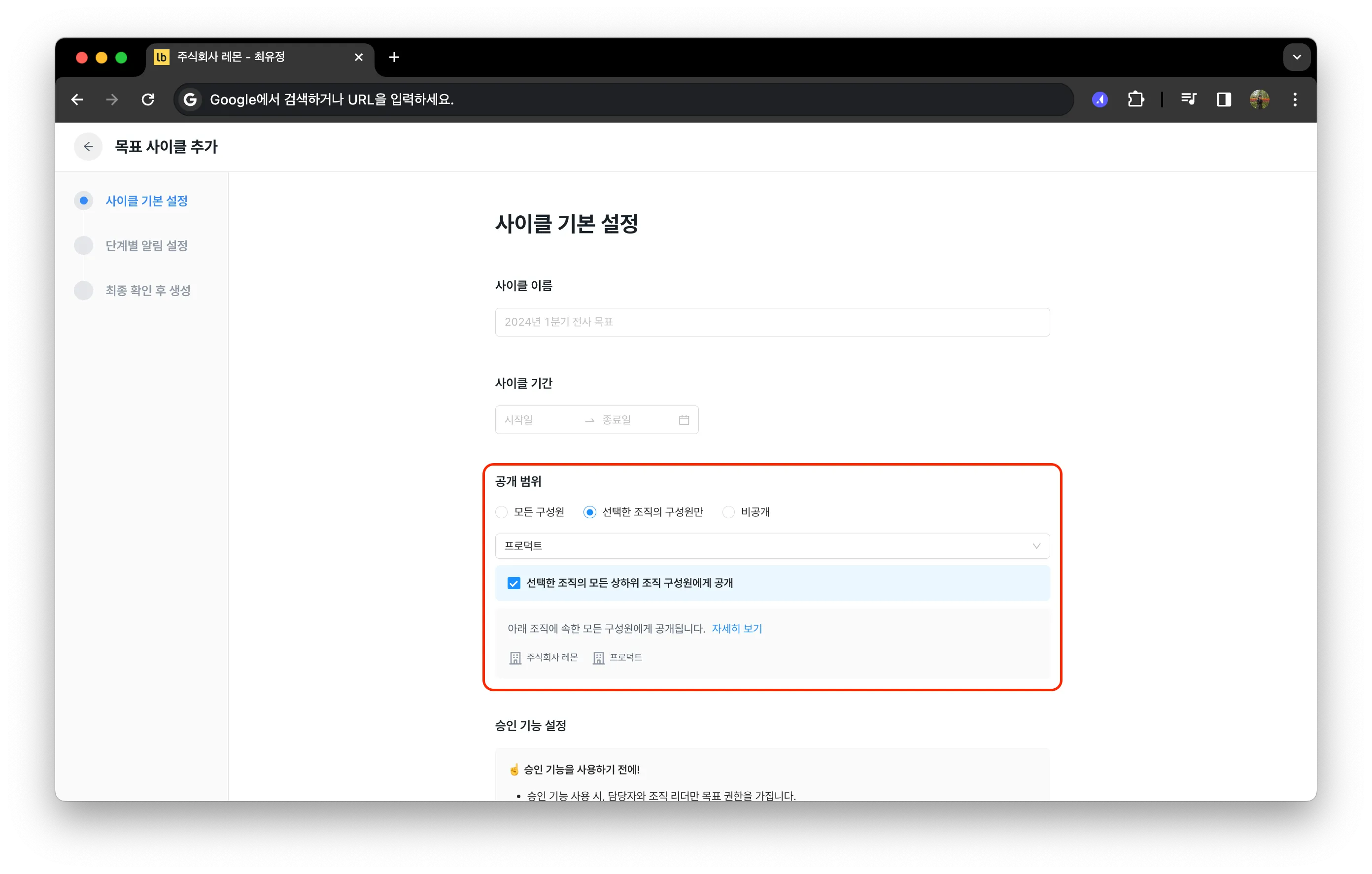The image size is (1372, 874).
Task: Toggle the browser side panel icon
Action: point(1224,100)
